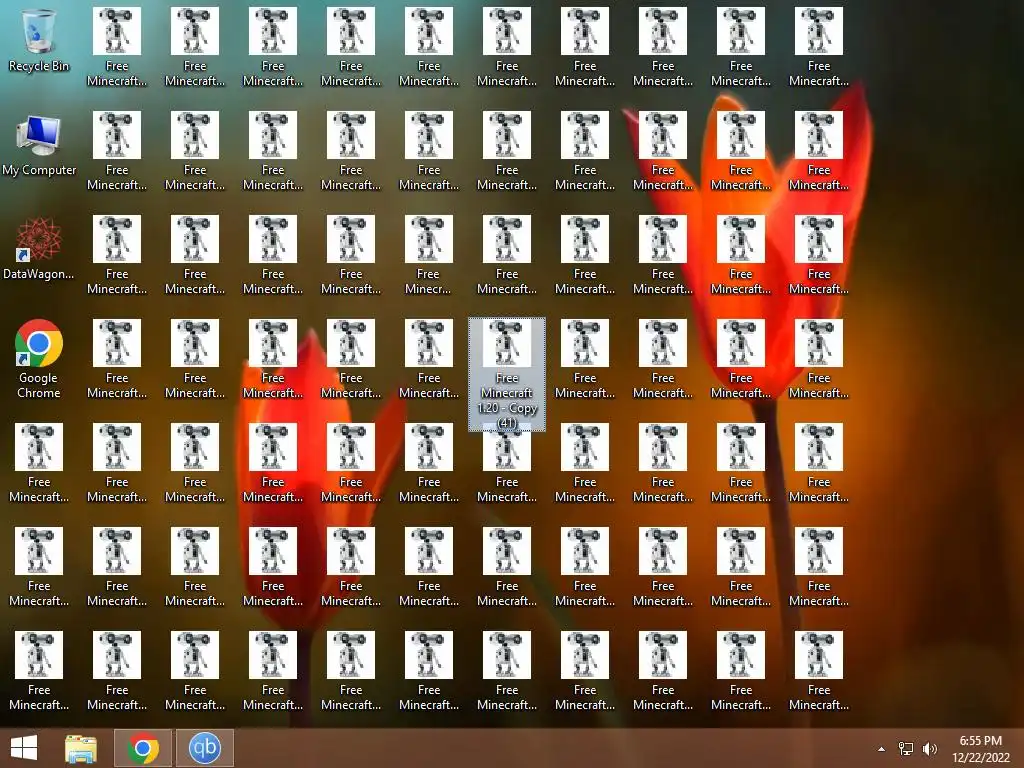Open the network status tray icon

[906, 749]
